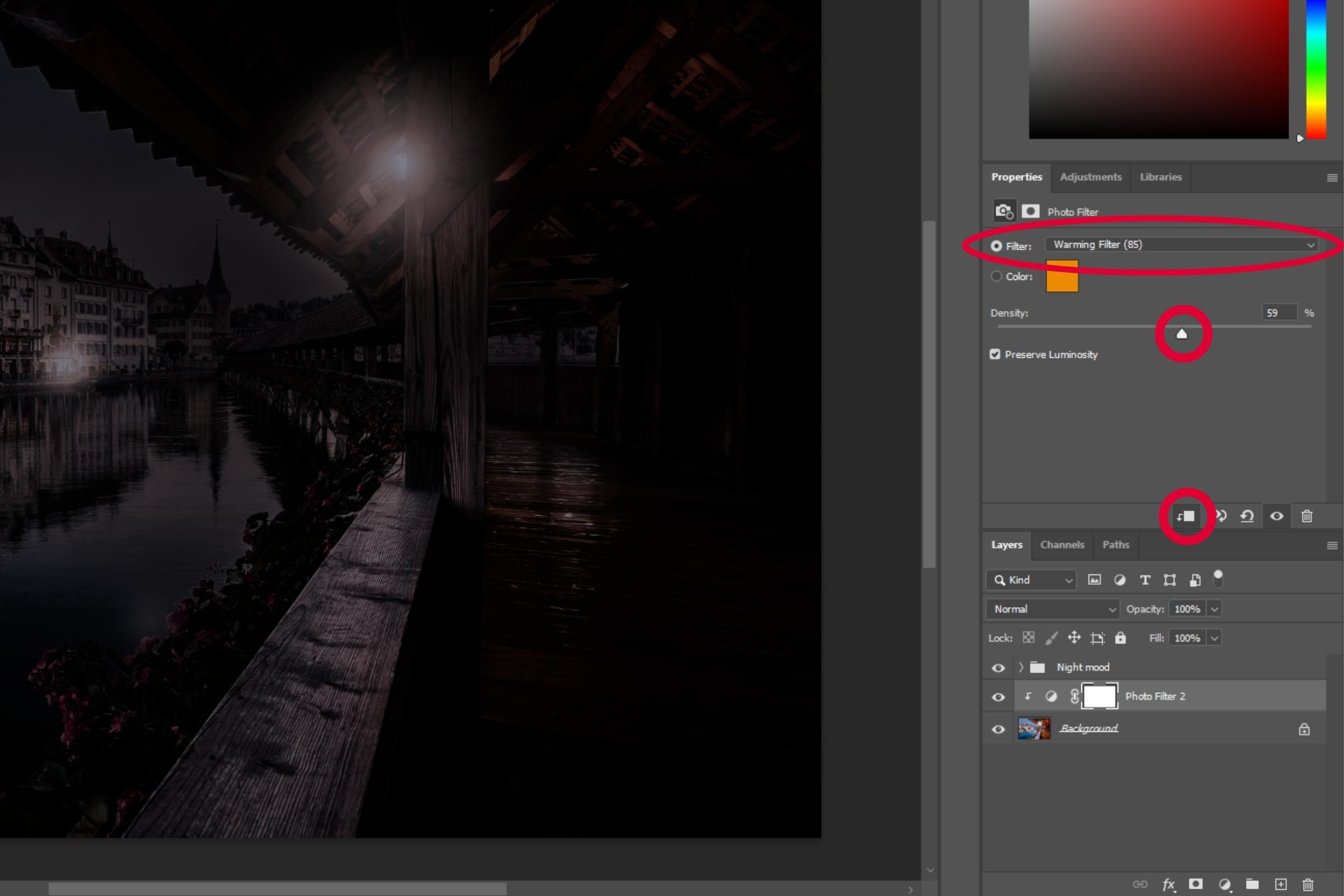Hide the Photo Filter 2 layer
The height and width of the screenshot is (896, 1344).
(998, 697)
